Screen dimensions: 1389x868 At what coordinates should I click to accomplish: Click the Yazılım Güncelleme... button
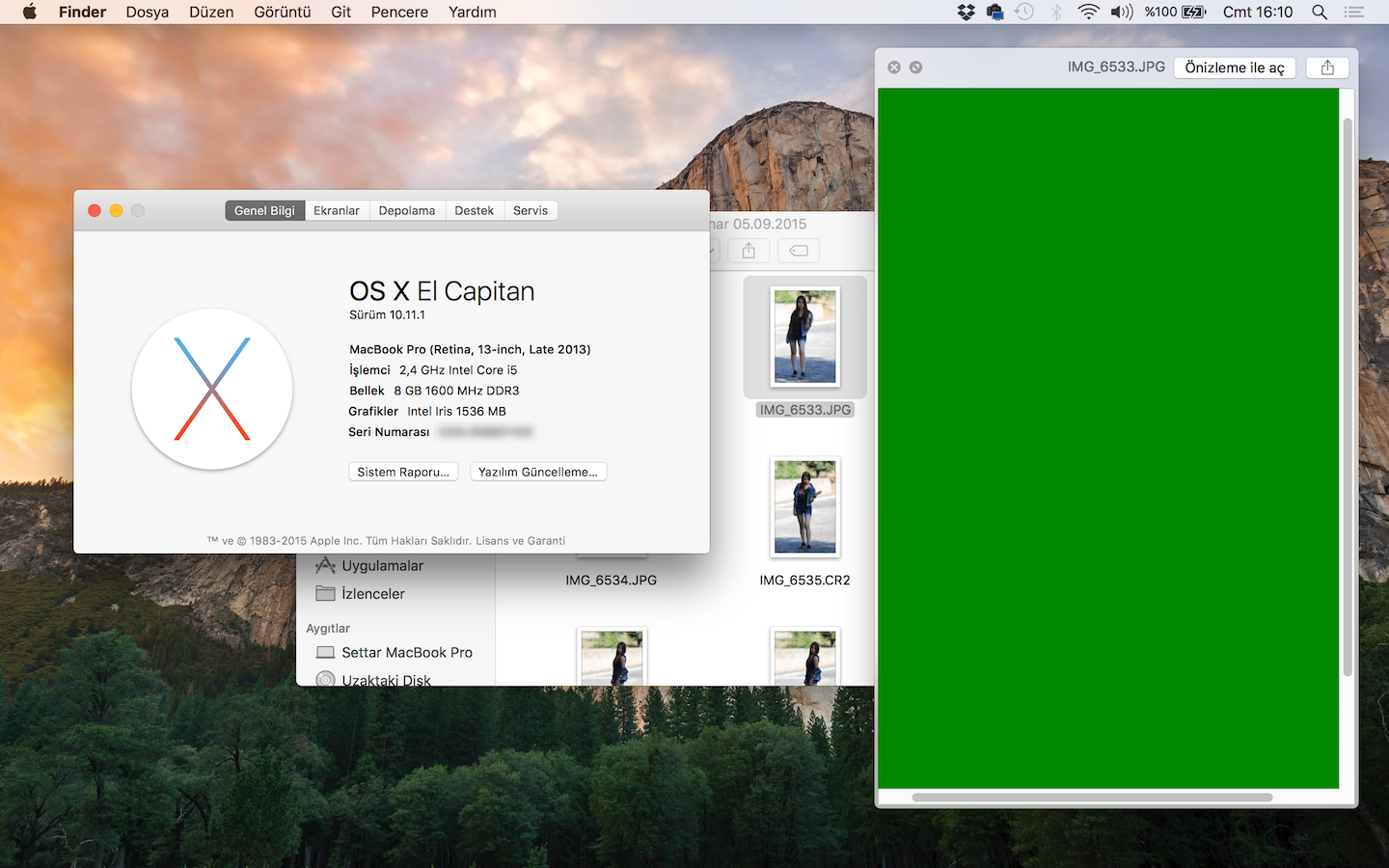(x=538, y=472)
